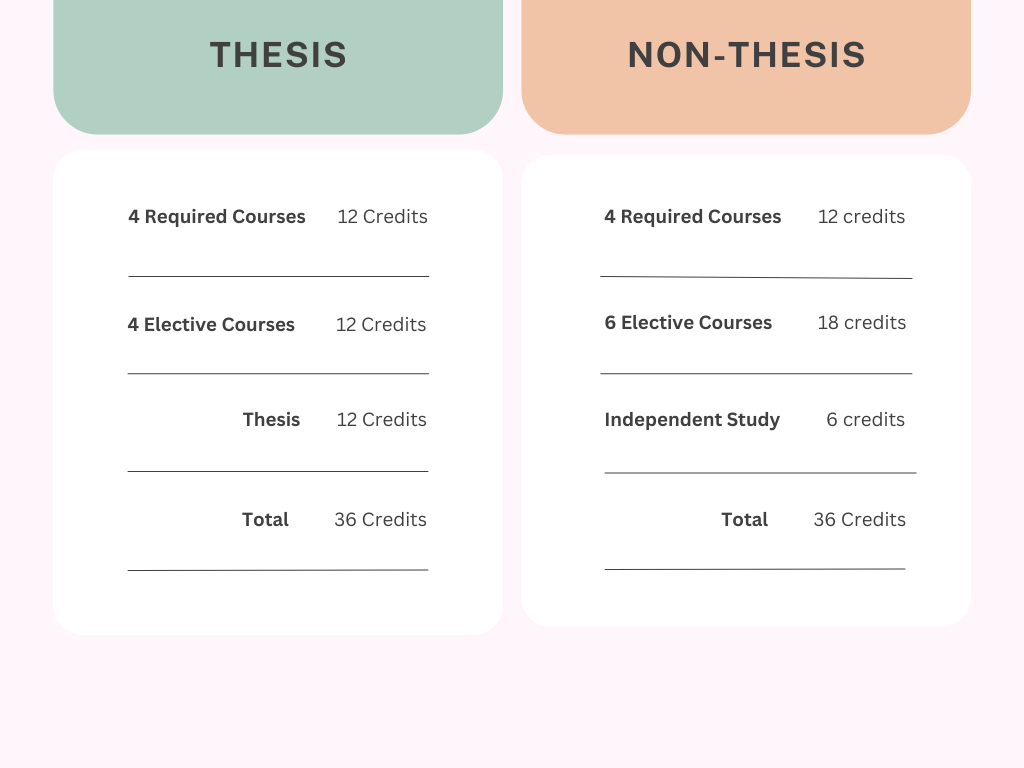This screenshot has height=768, width=1024.
Task: Click the divider line under Thesis card's Total
Action: click(278, 570)
